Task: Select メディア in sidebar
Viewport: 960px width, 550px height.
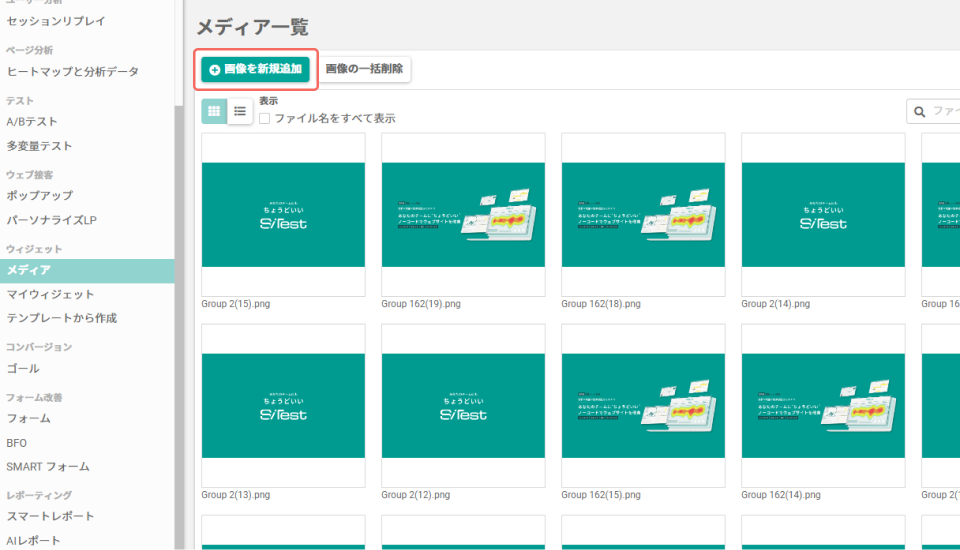Action: click(x=87, y=271)
